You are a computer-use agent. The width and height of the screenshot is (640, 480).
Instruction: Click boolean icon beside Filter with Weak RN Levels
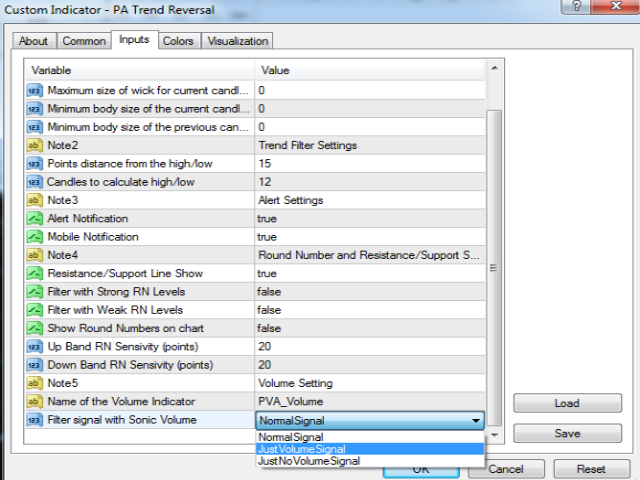pyautogui.click(x=35, y=310)
